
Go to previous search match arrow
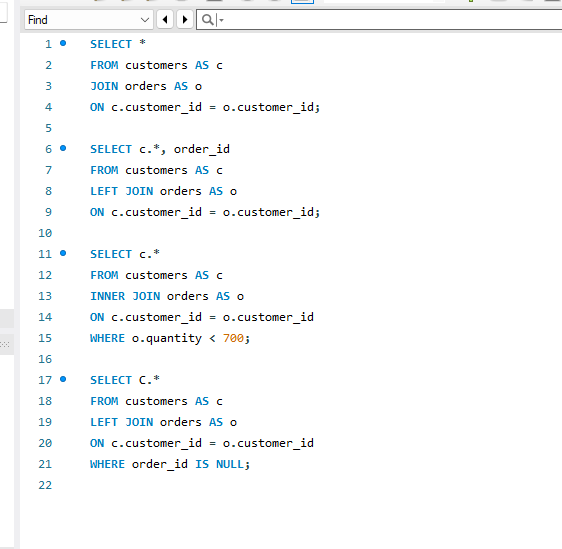tap(165, 20)
